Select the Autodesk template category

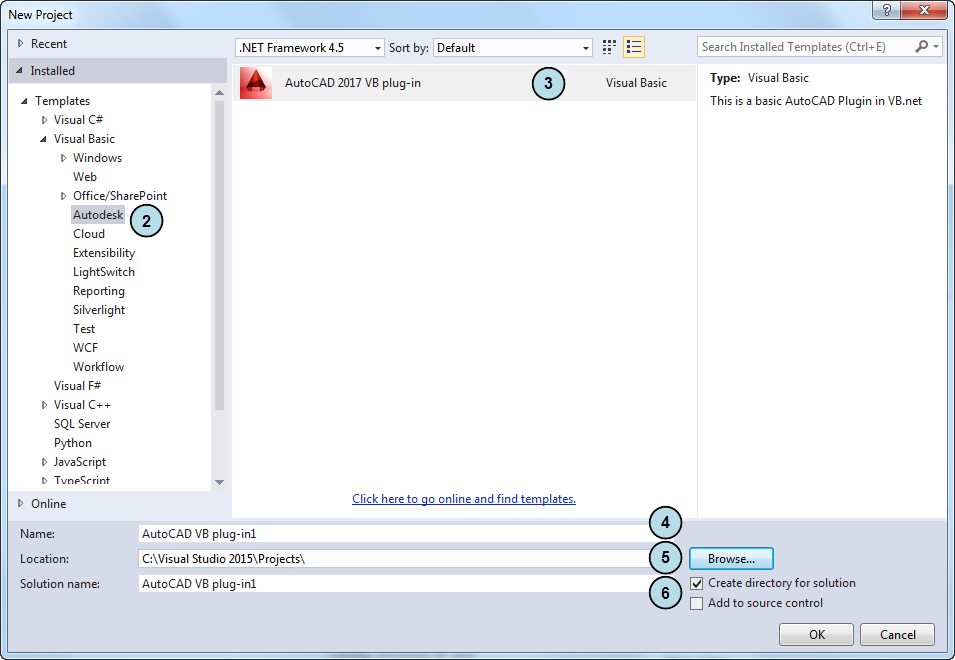[x=98, y=215]
